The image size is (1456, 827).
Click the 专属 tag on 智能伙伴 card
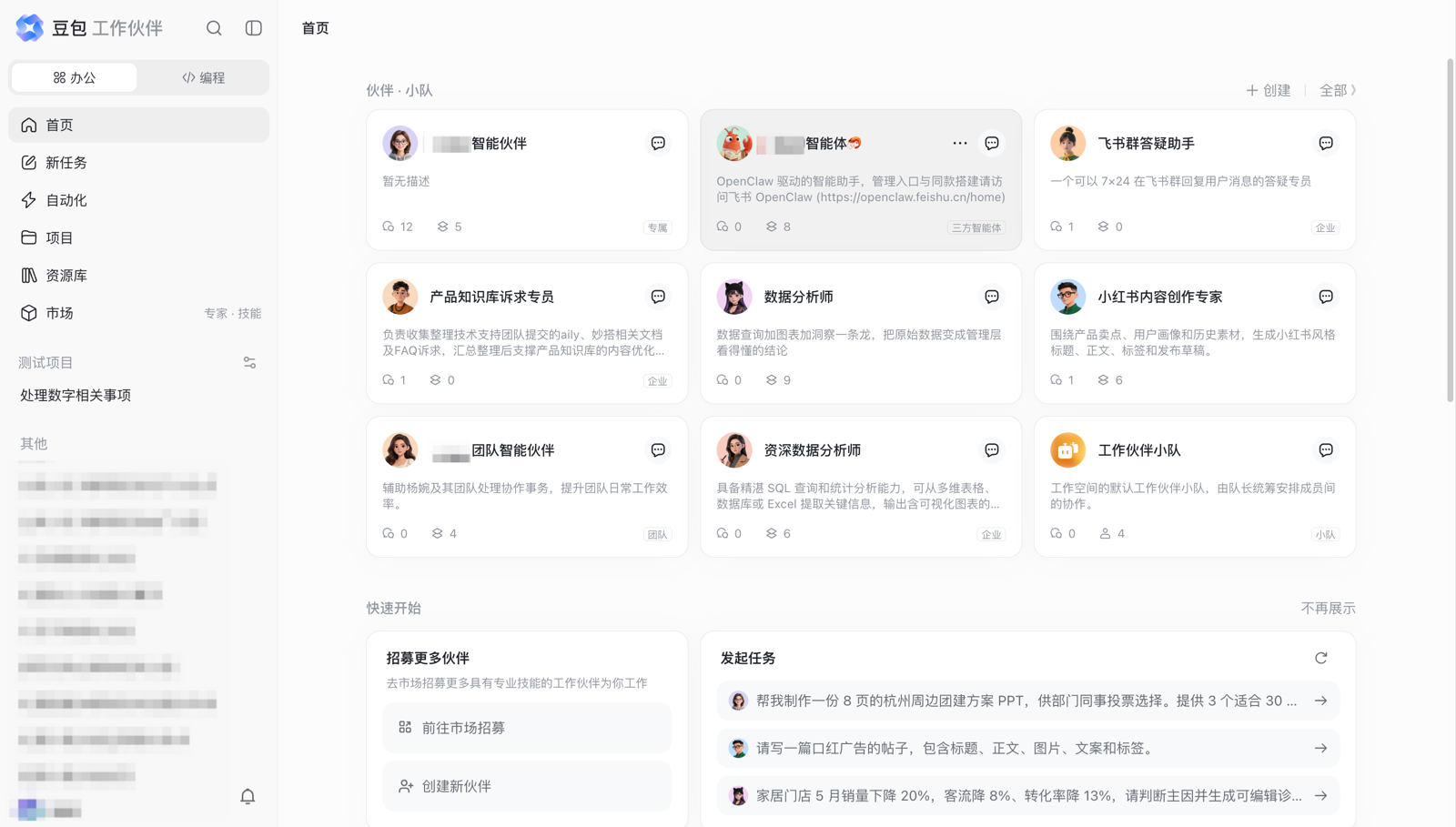658,227
